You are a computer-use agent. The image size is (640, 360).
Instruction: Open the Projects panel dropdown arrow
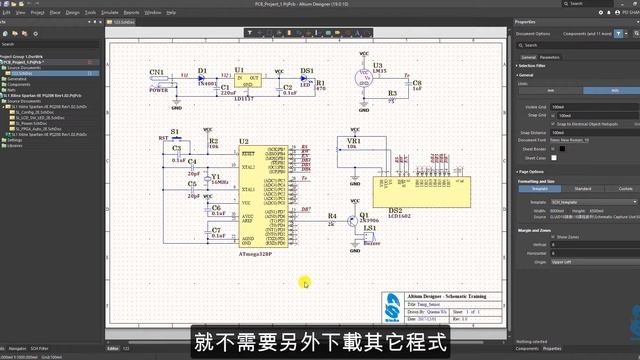(89, 22)
